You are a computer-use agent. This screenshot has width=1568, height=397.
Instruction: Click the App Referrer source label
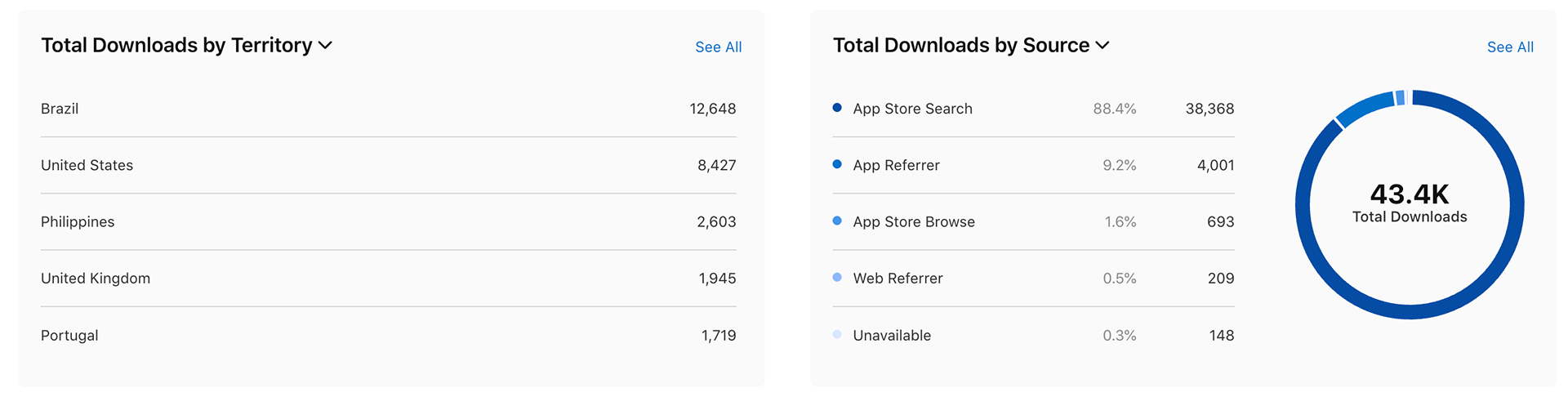[896, 165]
